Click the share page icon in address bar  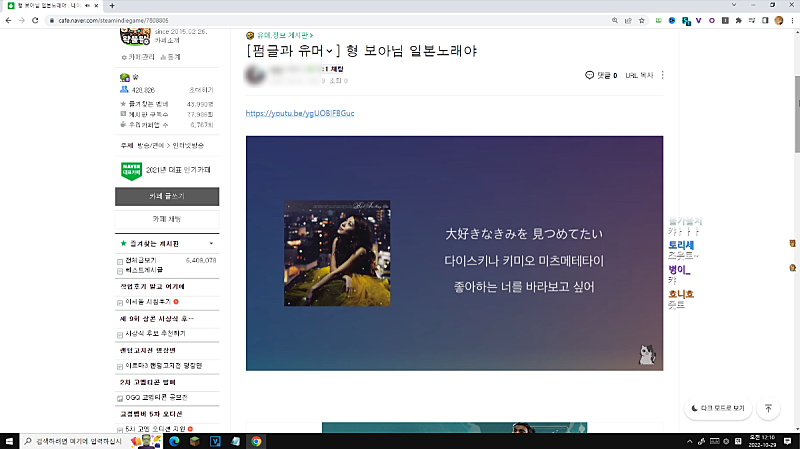pyautogui.click(x=628, y=20)
